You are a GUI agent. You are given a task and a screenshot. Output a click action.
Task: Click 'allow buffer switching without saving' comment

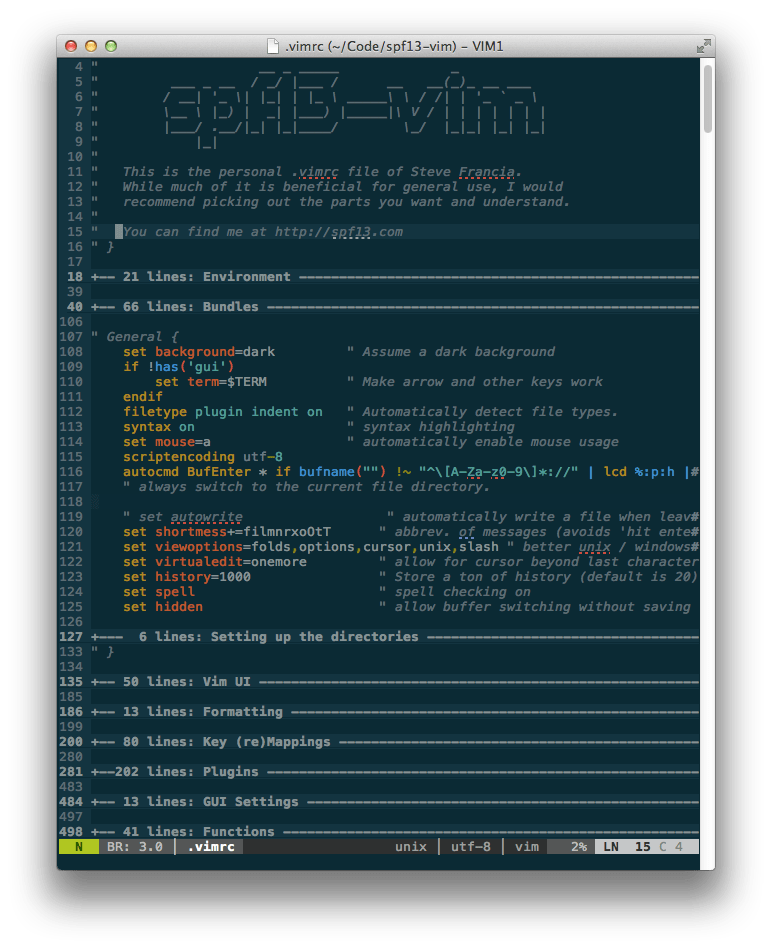[543, 606]
